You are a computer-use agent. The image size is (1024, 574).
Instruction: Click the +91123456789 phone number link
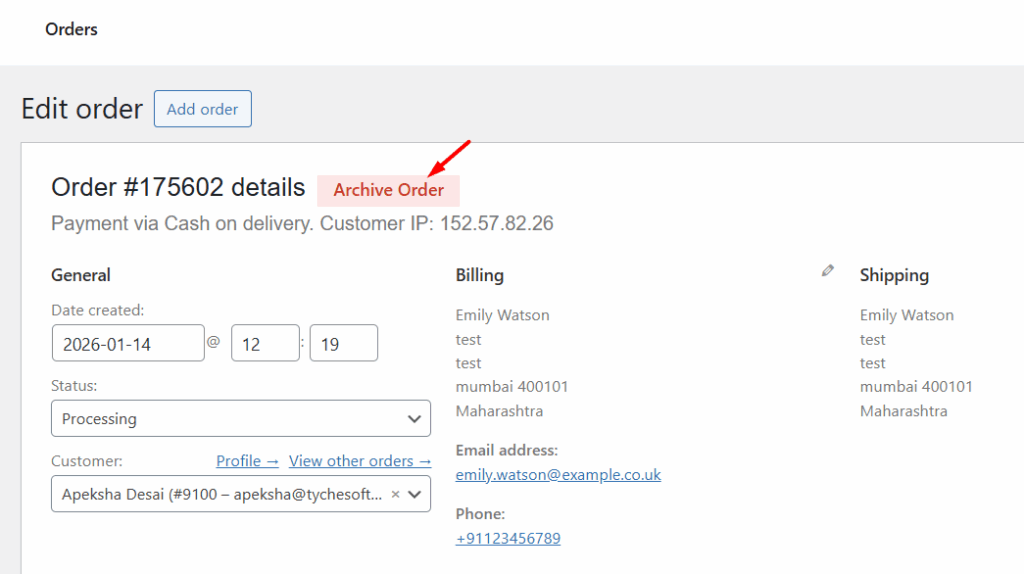pyautogui.click(x=508, y=538)
